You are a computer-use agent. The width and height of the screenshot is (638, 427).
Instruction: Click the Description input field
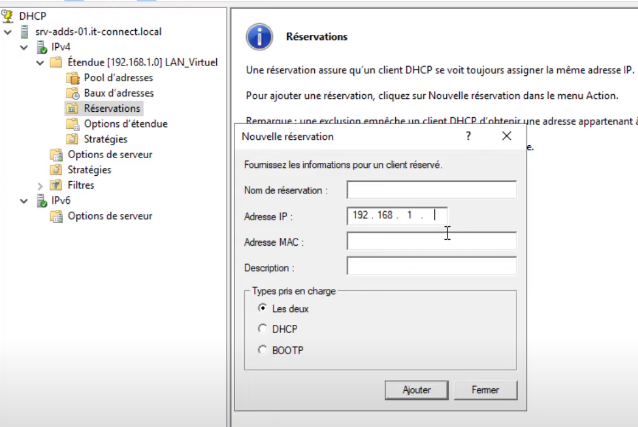pyautogui.click(x=432, y=267)
